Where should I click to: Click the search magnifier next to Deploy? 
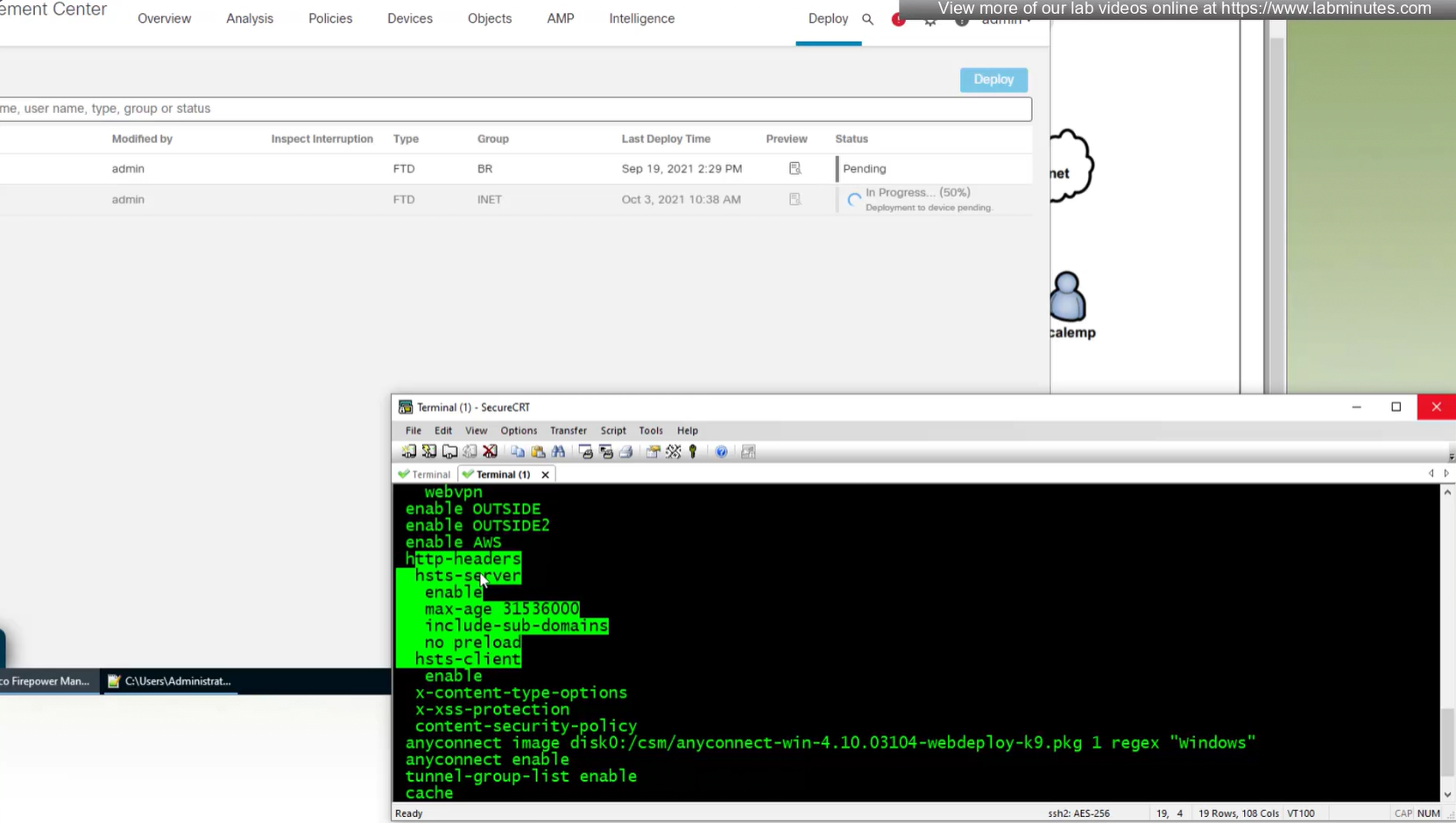click(x=867, y=19)
